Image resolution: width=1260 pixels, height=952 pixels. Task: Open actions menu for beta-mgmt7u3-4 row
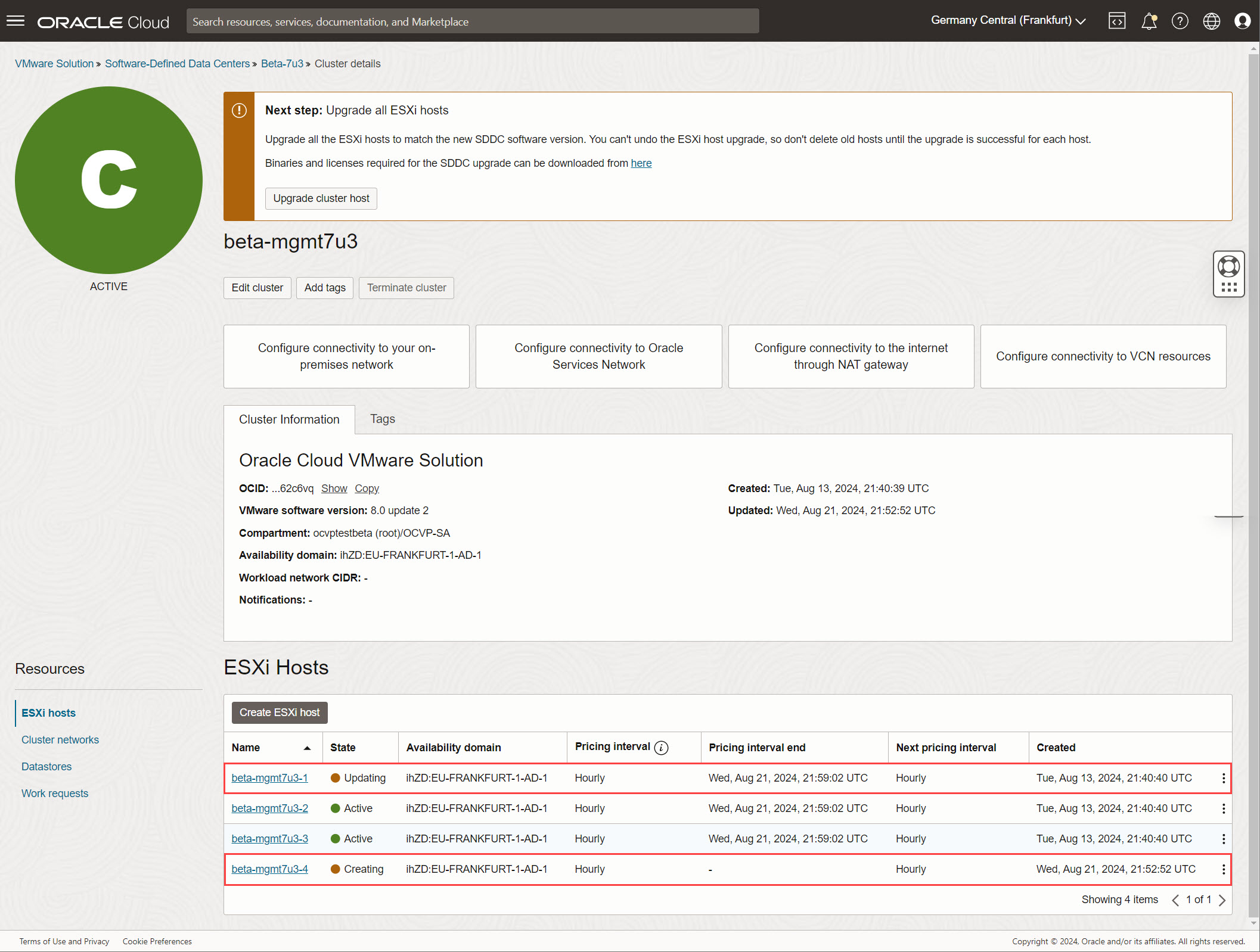(1223, 869)
